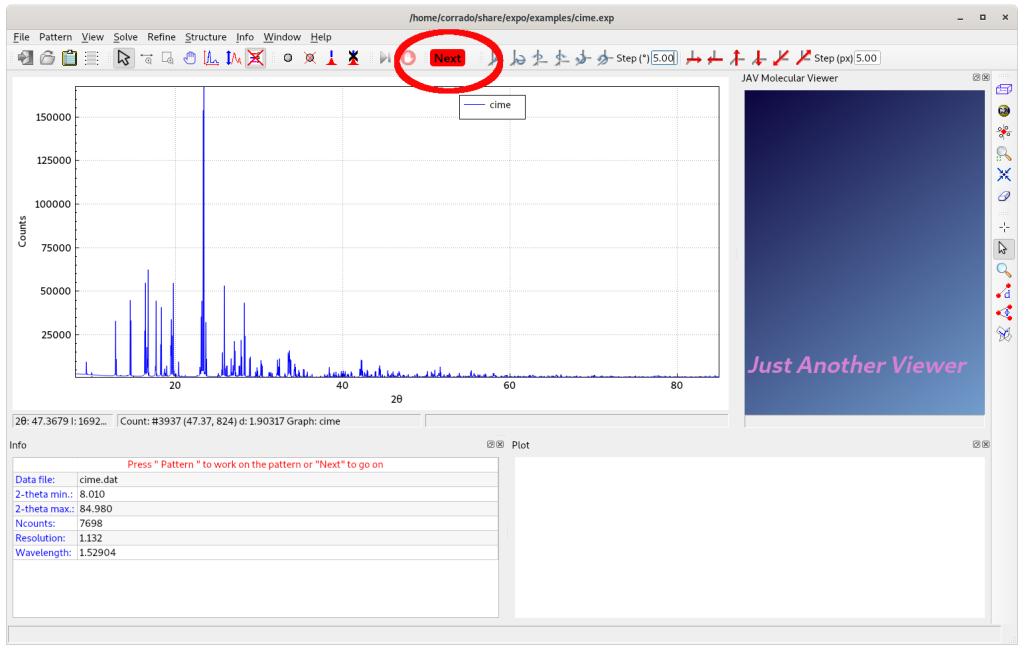The width and height of the screenshot is (1024, 651).
Task: Click the rotation icon beside Step (°) label
Action: click(605, 58)
